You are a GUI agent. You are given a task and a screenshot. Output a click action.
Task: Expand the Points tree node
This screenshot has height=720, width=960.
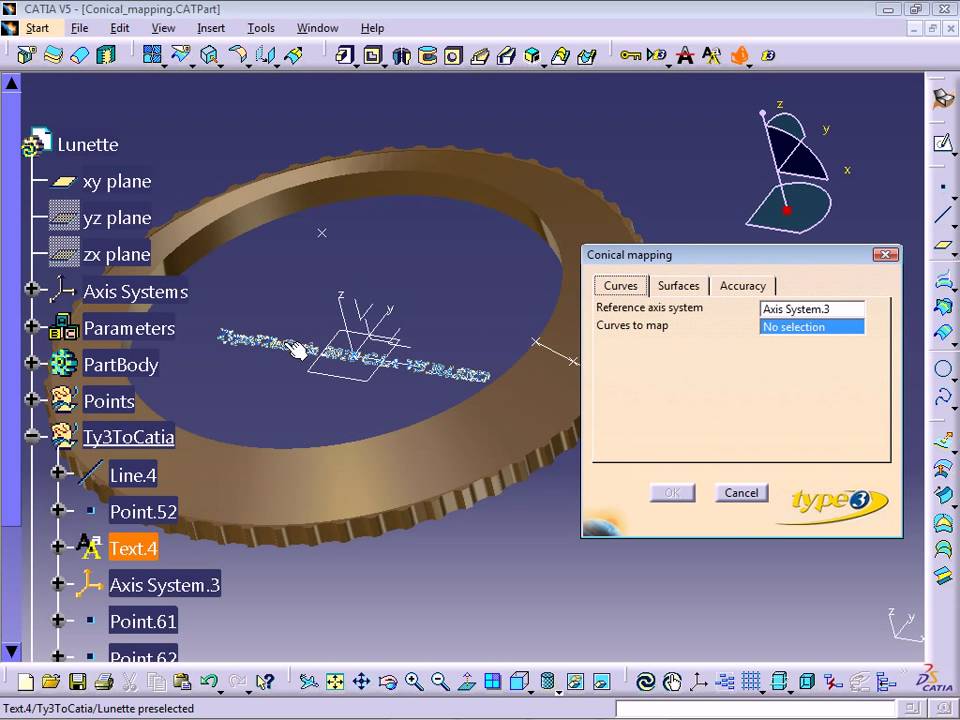click(32, 399)
